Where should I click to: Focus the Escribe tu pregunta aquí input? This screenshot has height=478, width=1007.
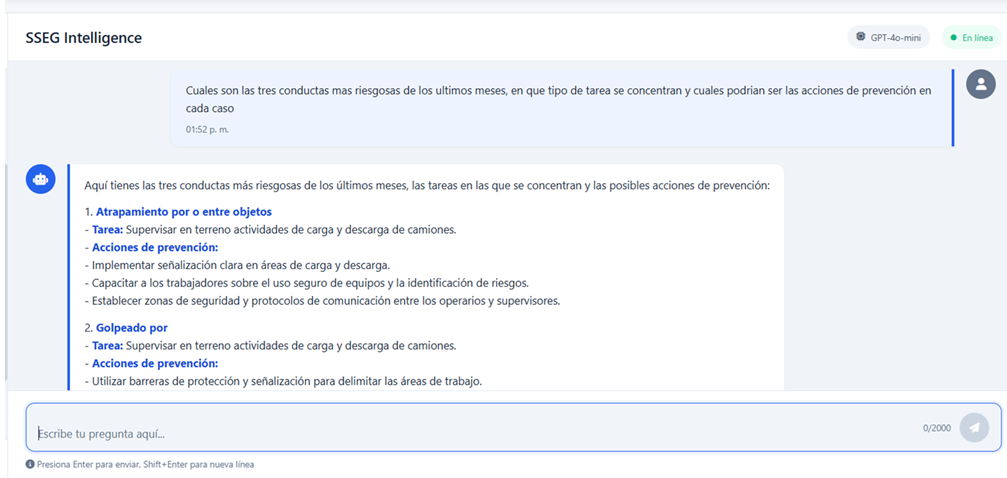point(513,427)
